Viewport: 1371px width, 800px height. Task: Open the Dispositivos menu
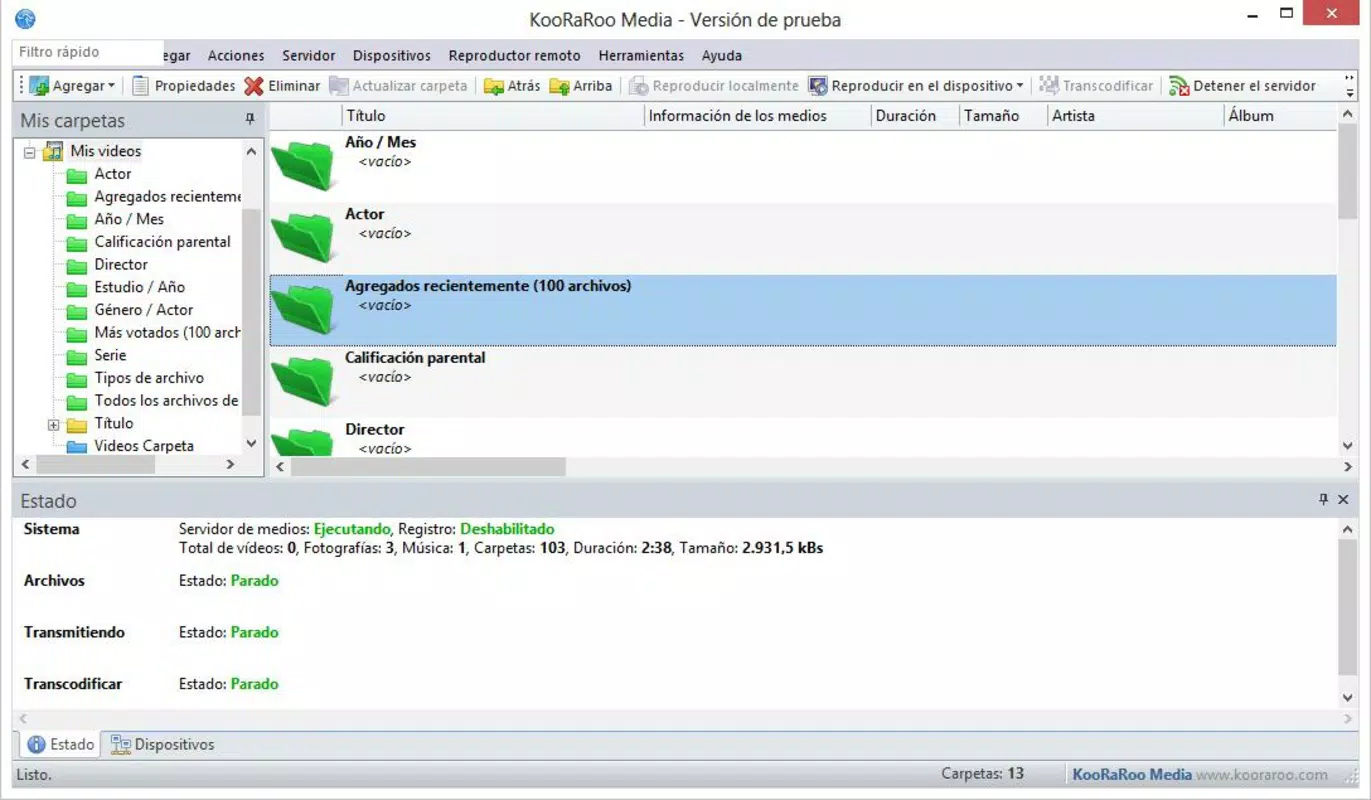[x=392, y=56]
